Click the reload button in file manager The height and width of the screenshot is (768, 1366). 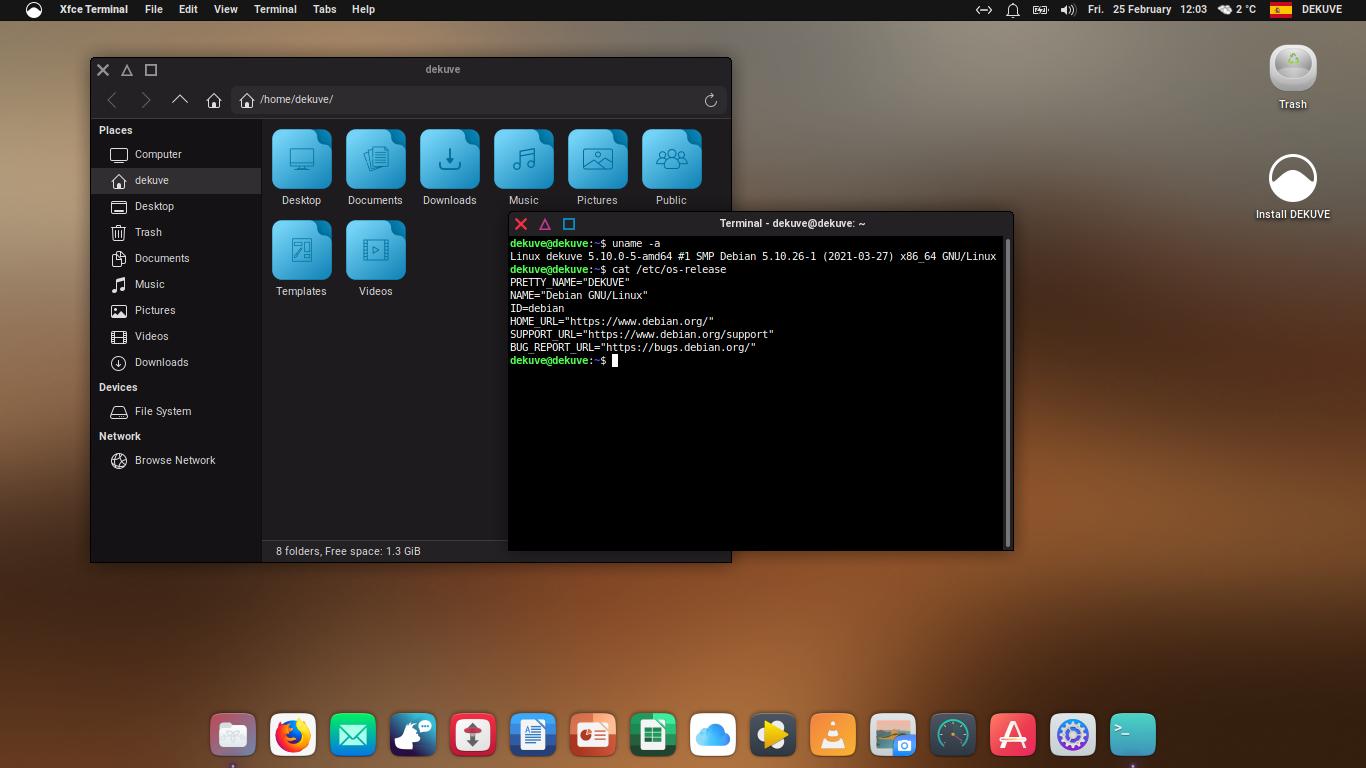pyautogui.click(x=711, y=100)
